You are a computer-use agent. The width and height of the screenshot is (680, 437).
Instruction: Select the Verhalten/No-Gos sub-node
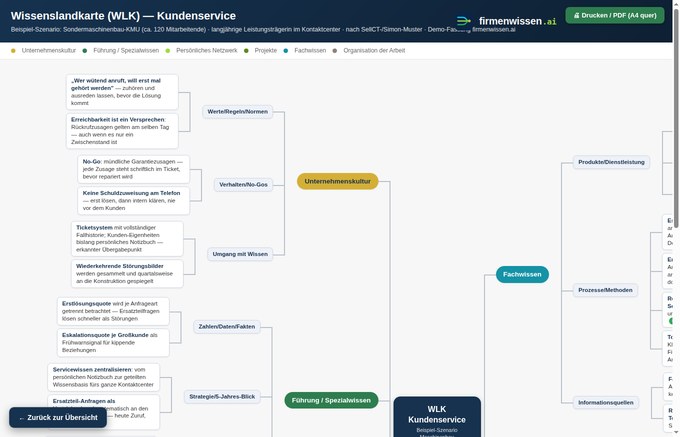243,185
